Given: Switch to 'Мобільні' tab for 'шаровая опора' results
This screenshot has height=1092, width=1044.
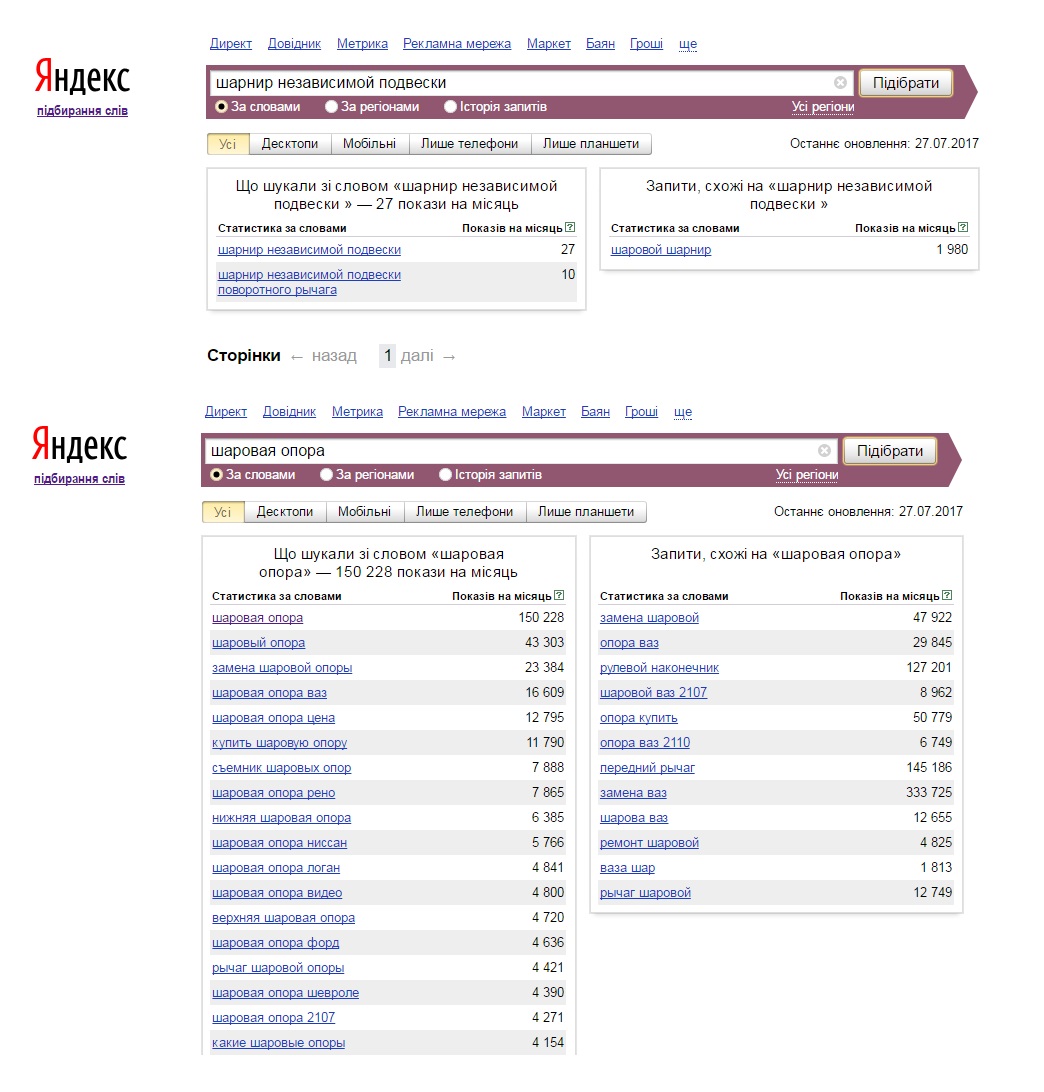Looking at the screenshot, I should (365, 512).
